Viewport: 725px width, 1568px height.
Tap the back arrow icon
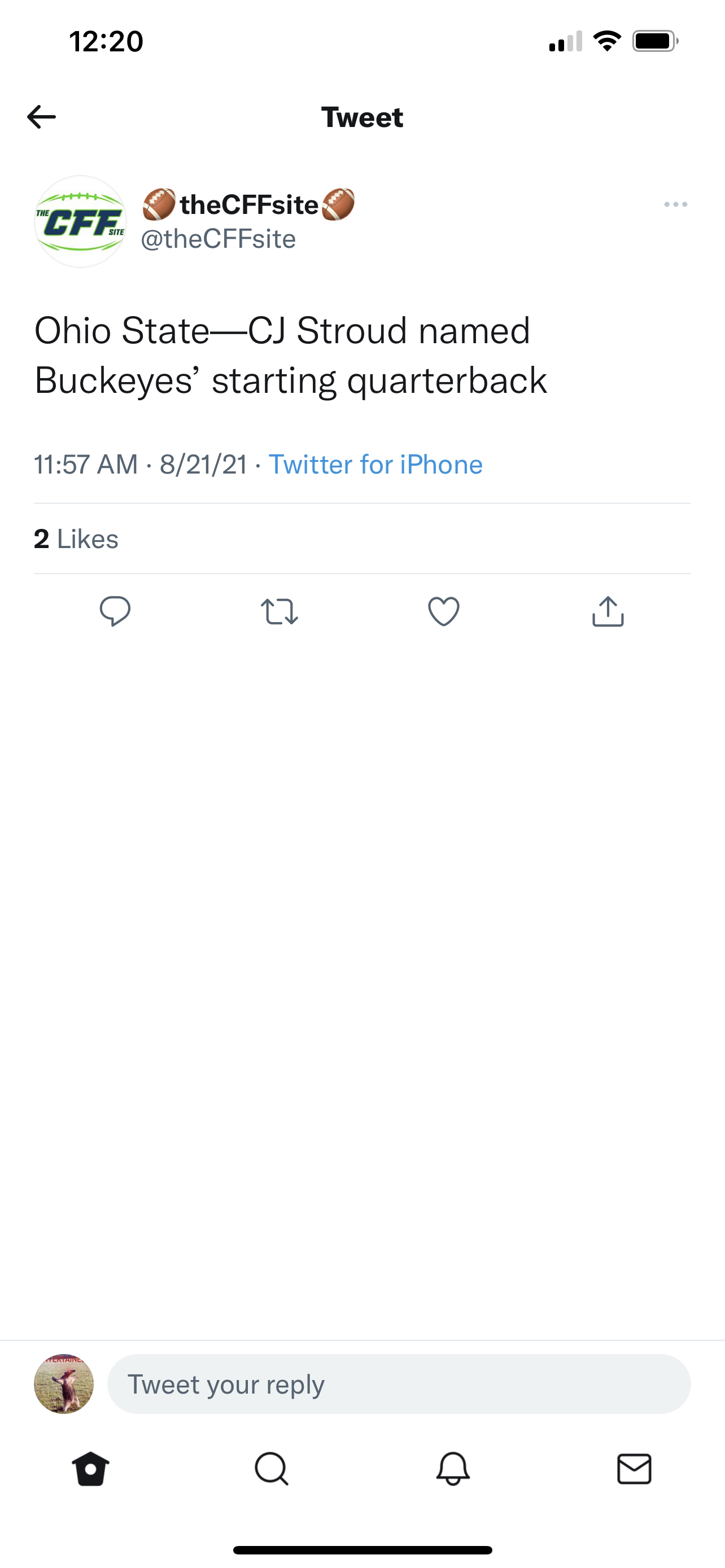click(x=41, y=117)
